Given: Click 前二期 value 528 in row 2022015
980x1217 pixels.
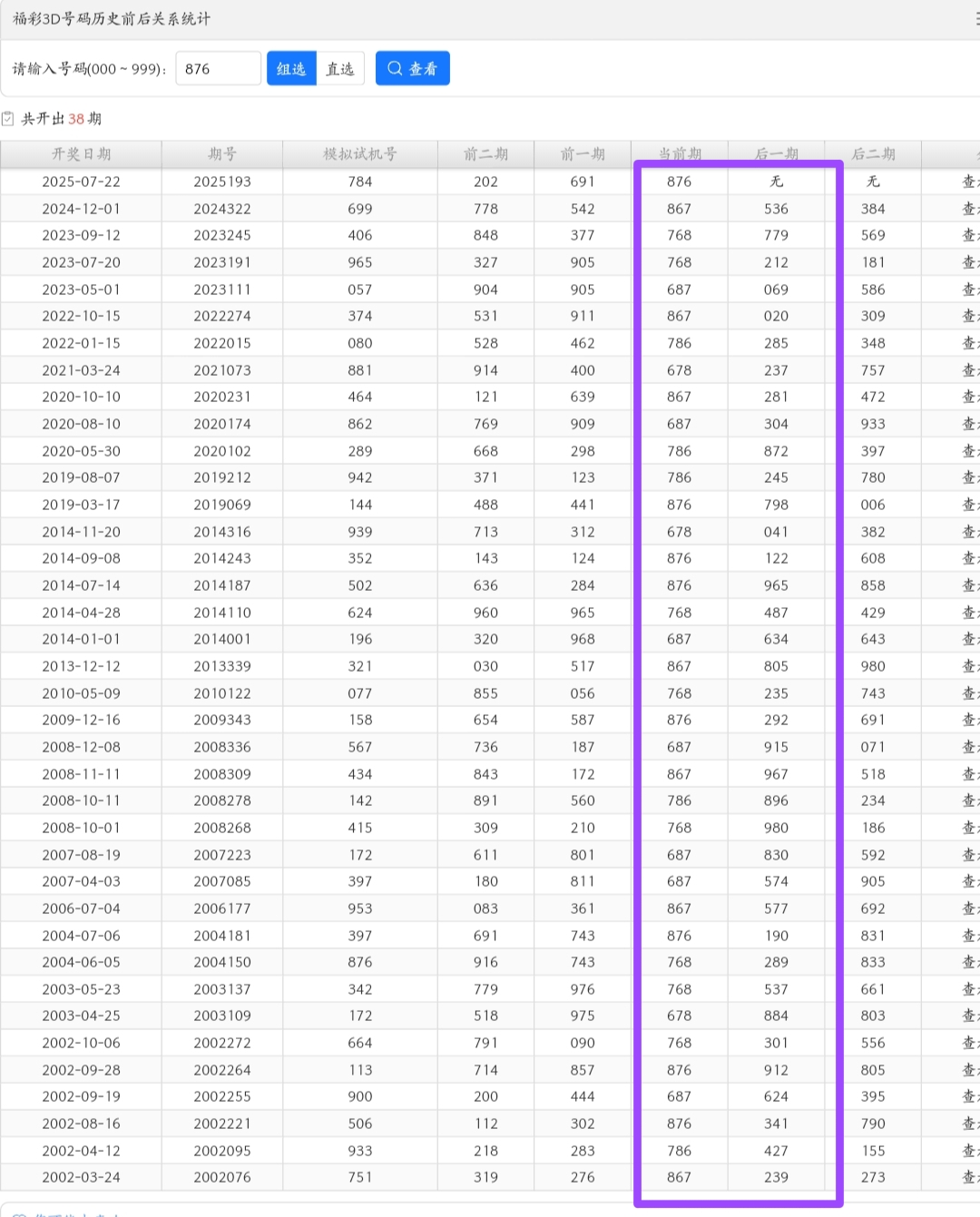Looking at the screenshot, I should pyautogui.click(x=485, y=343).
